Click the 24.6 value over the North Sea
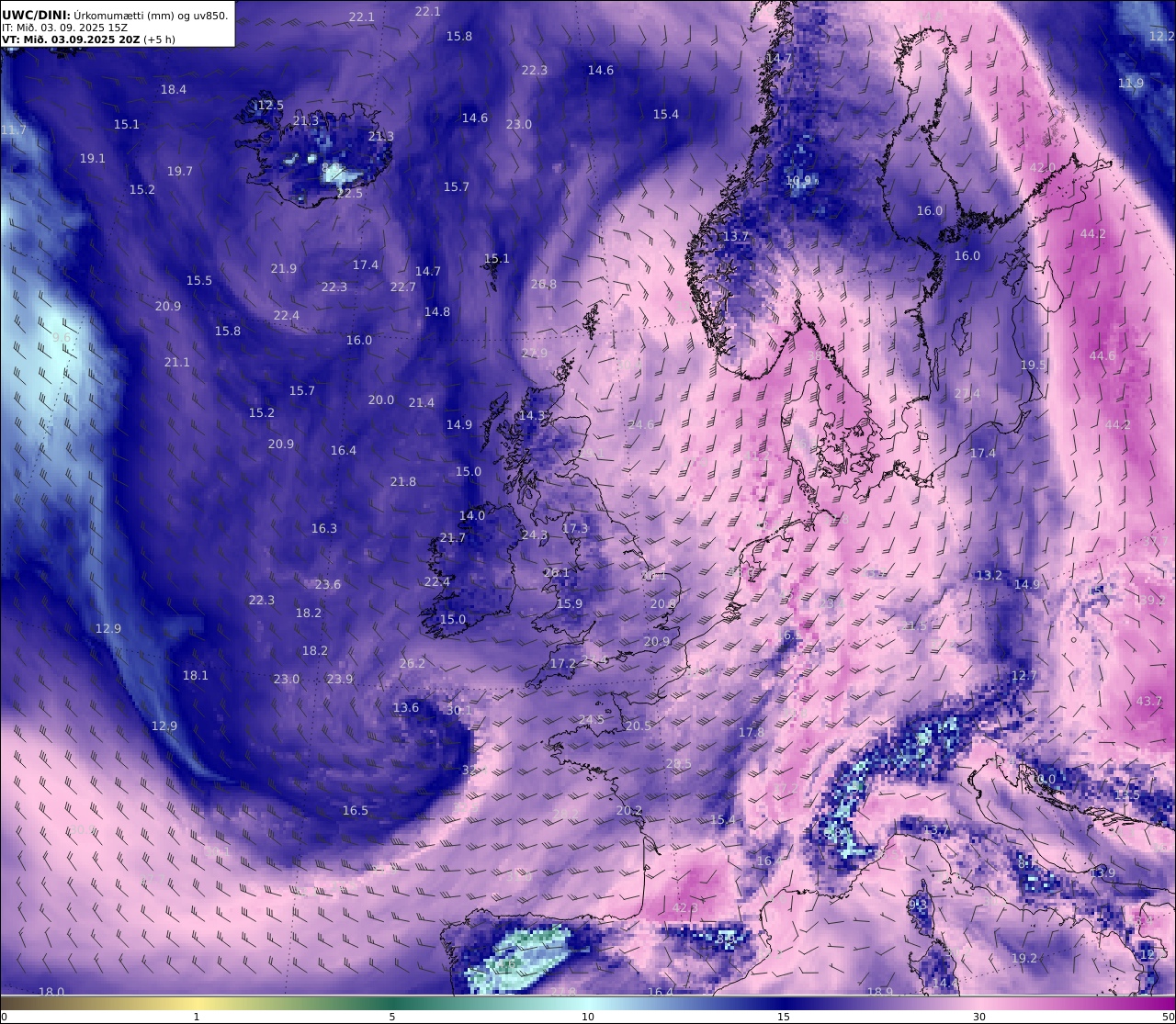The image size is (1176, 1024). point(640,424)
